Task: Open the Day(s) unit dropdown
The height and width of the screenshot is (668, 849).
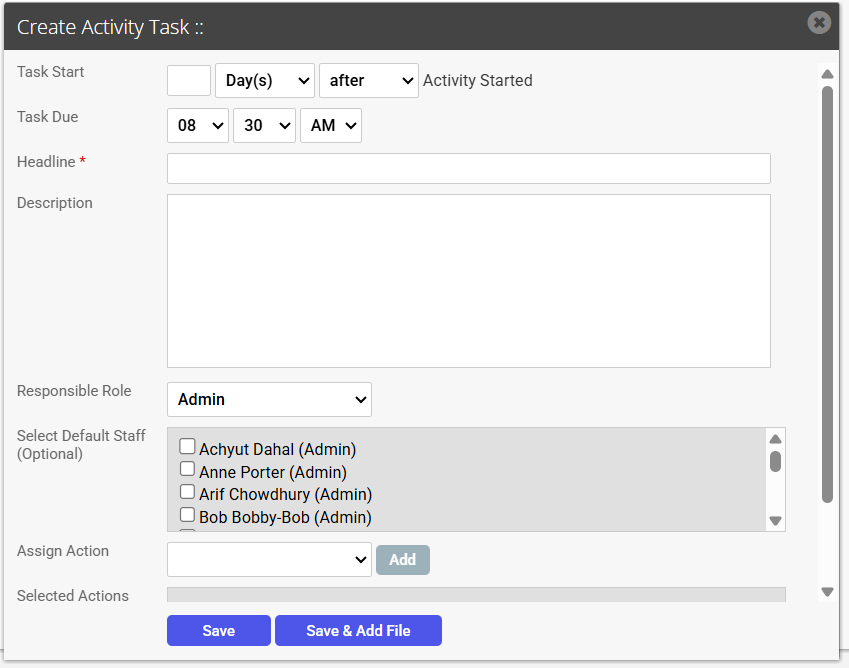Action: tap(265, 81)
